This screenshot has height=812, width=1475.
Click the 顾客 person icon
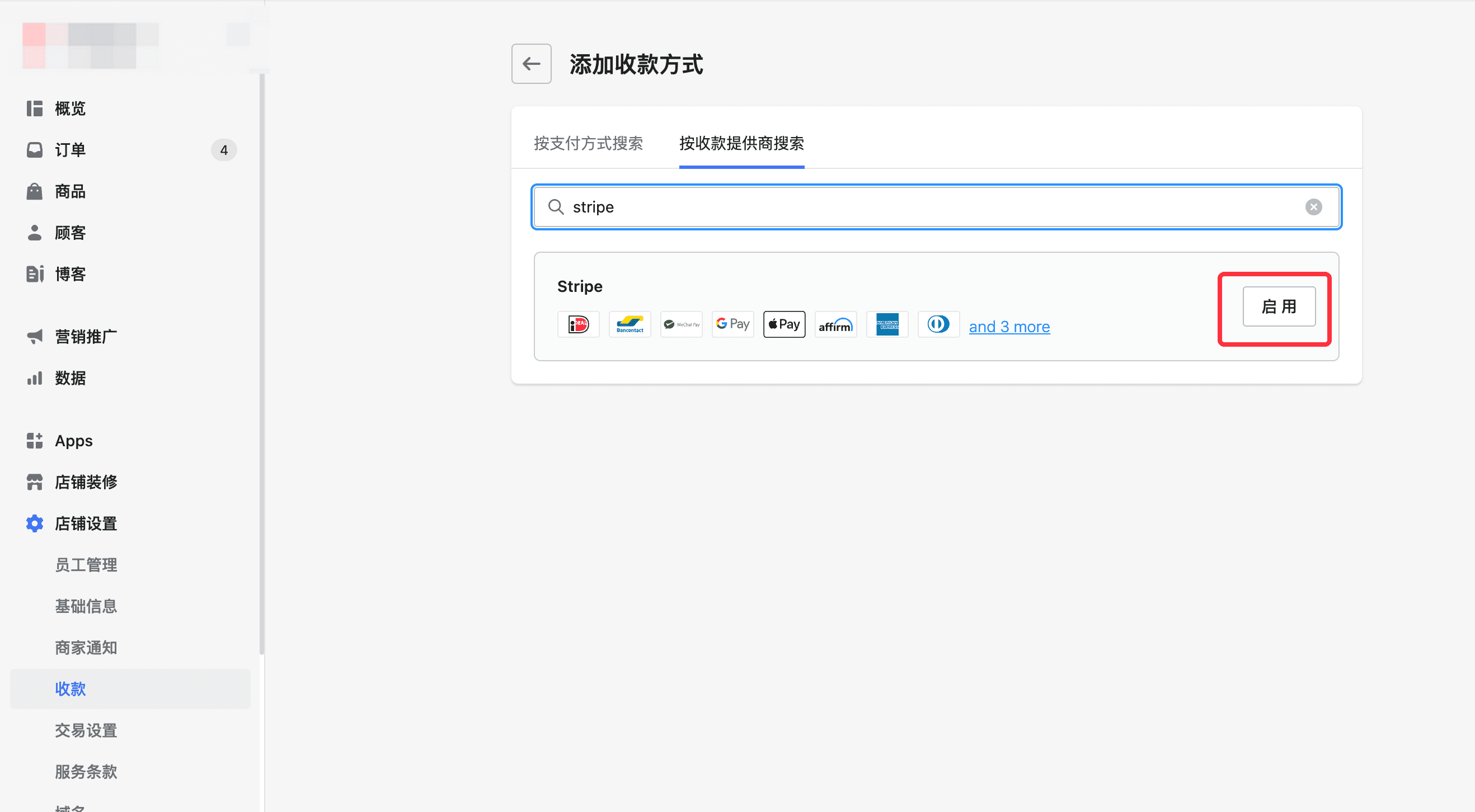[34, 233]
